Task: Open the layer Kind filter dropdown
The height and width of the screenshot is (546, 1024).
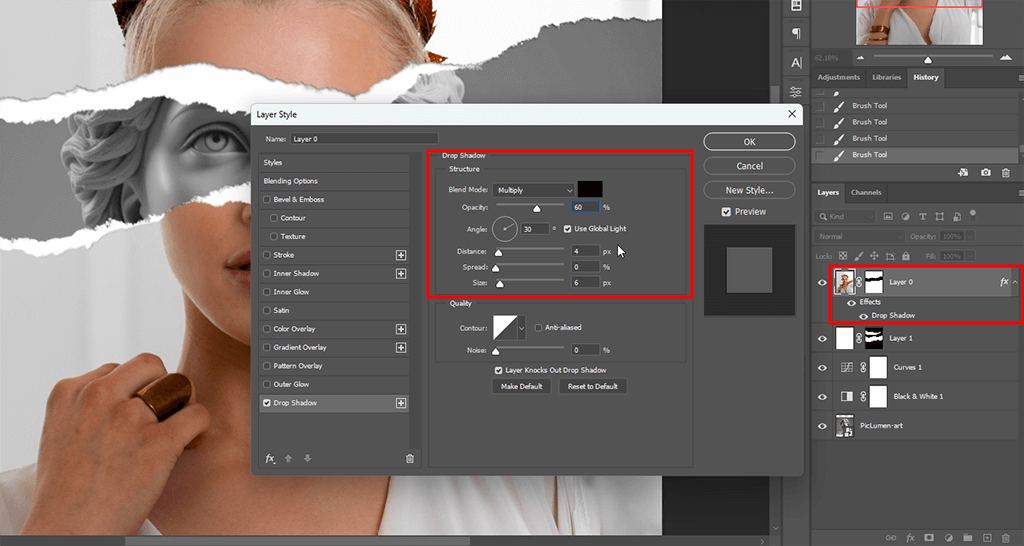Action: [x=844, y=216]
